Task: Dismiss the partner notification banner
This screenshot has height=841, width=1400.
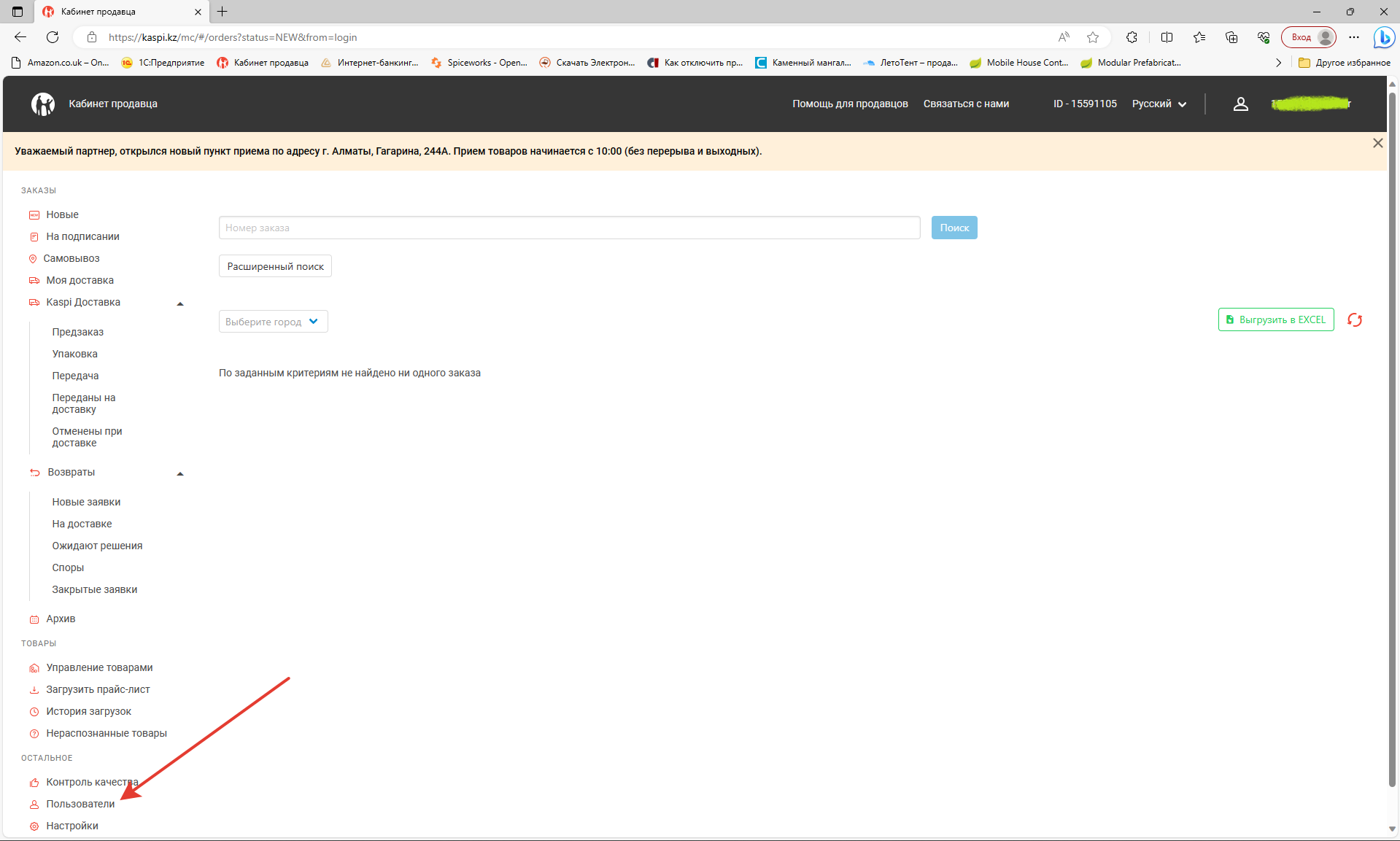Action: point(1377,144)
